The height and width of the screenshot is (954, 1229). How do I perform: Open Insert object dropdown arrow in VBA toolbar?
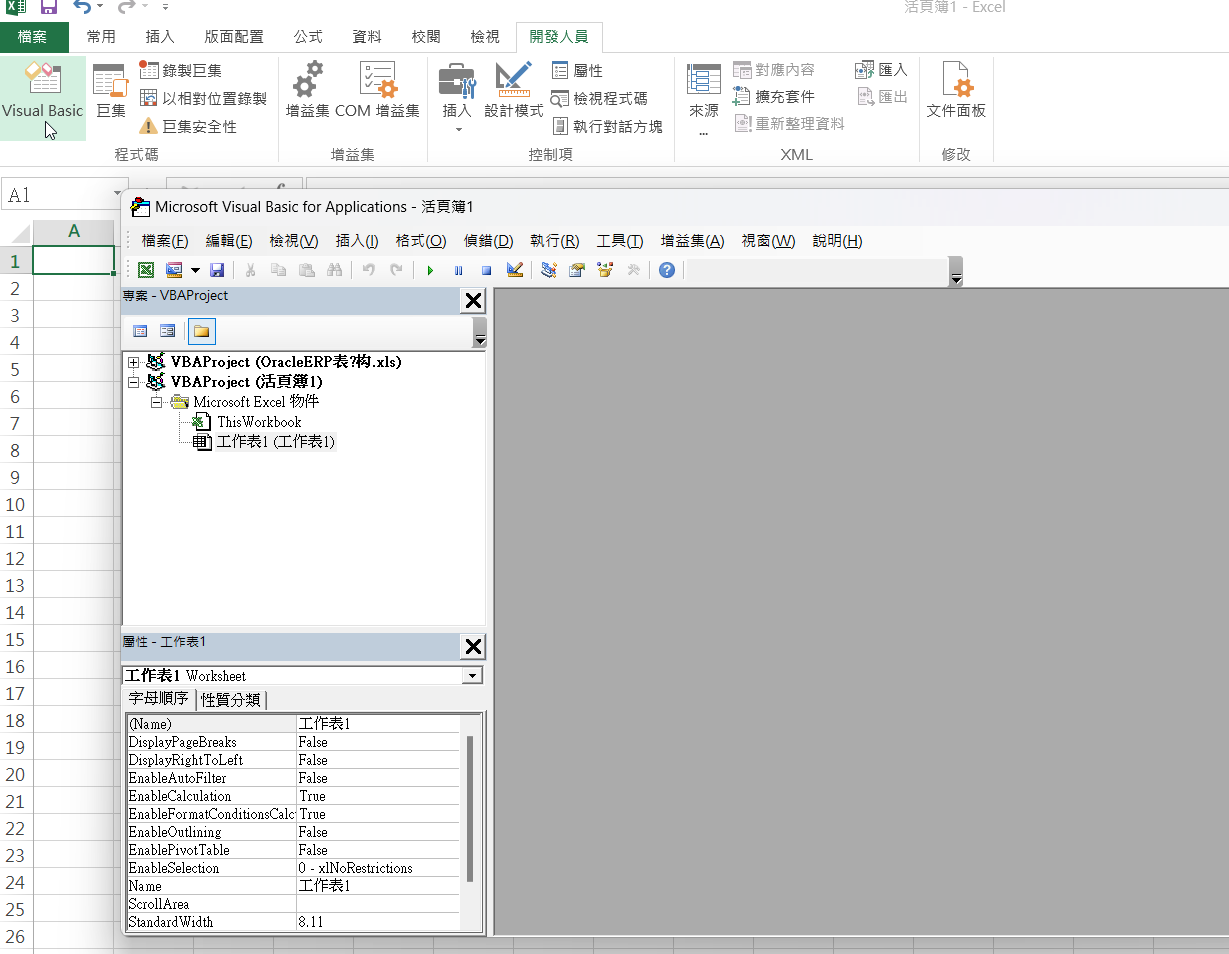tap(195, 270)
